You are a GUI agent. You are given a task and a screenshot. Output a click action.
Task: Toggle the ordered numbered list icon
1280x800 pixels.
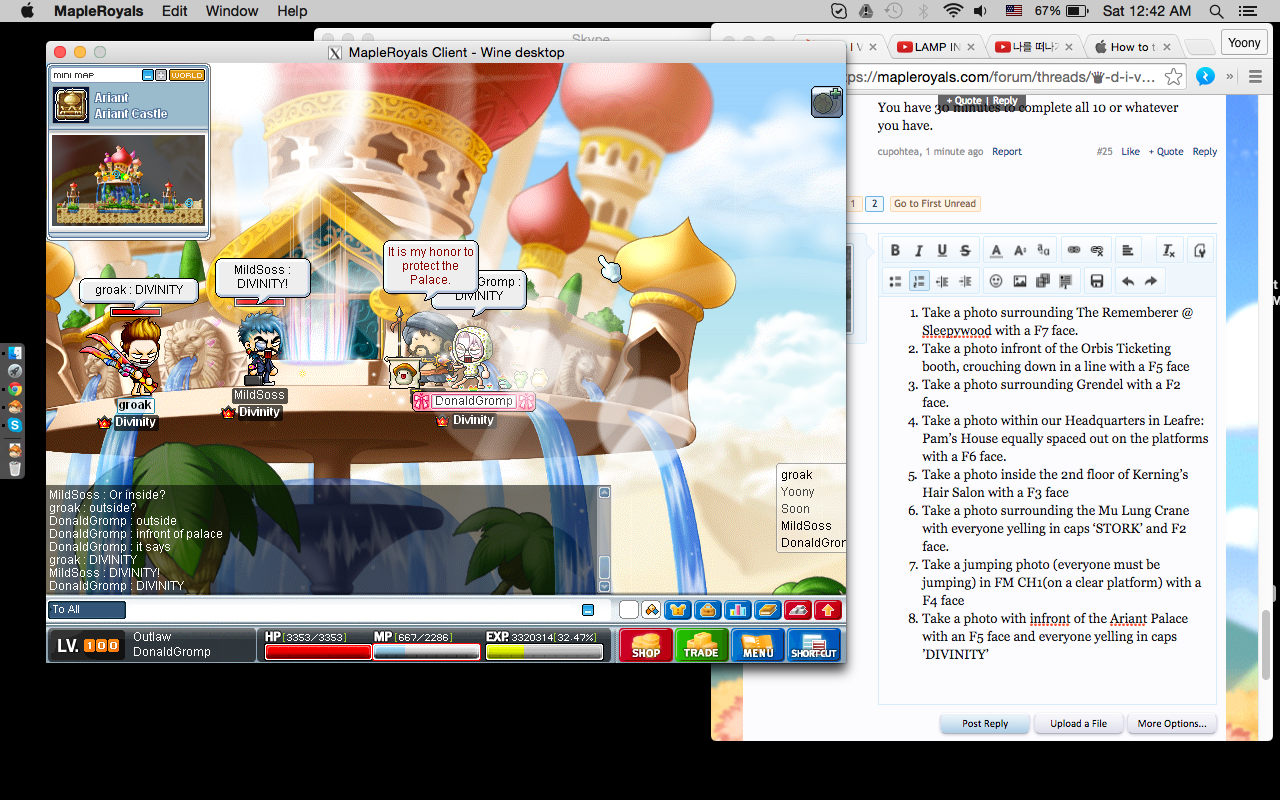tap(919, 281)
